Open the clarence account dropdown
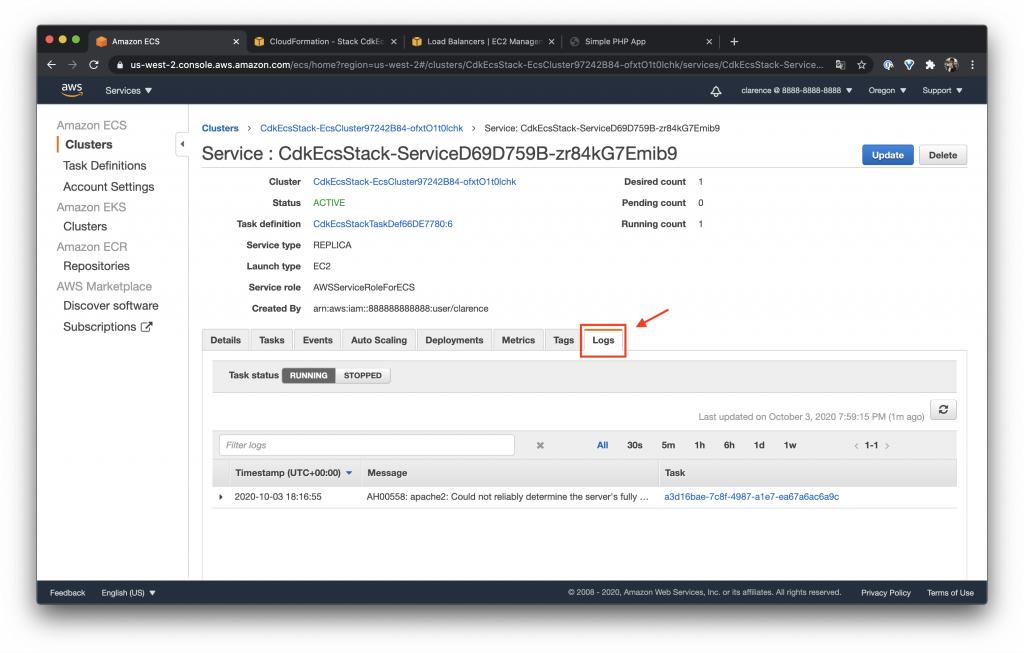 tap(796, 91)
